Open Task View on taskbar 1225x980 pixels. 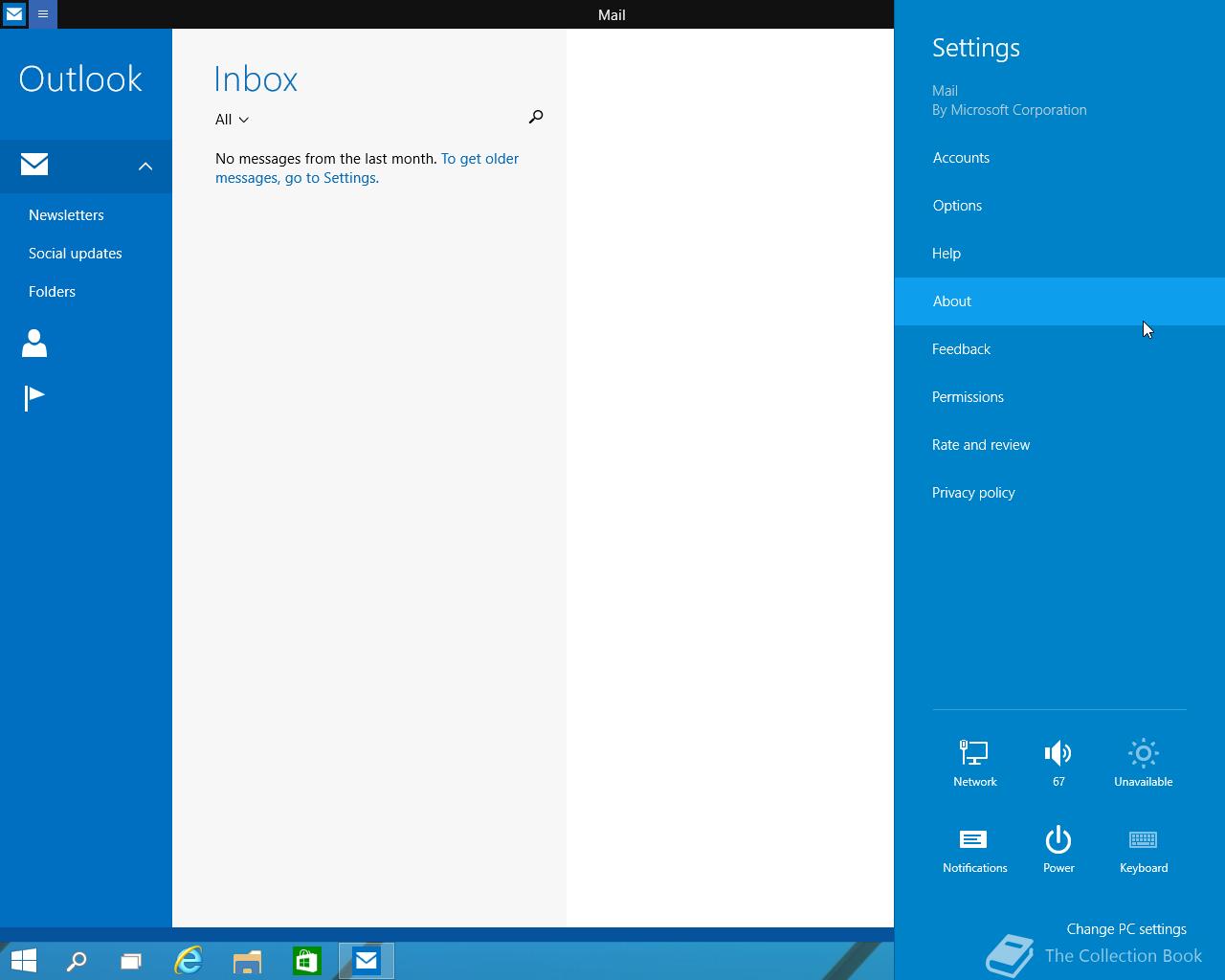click(131, 961)
